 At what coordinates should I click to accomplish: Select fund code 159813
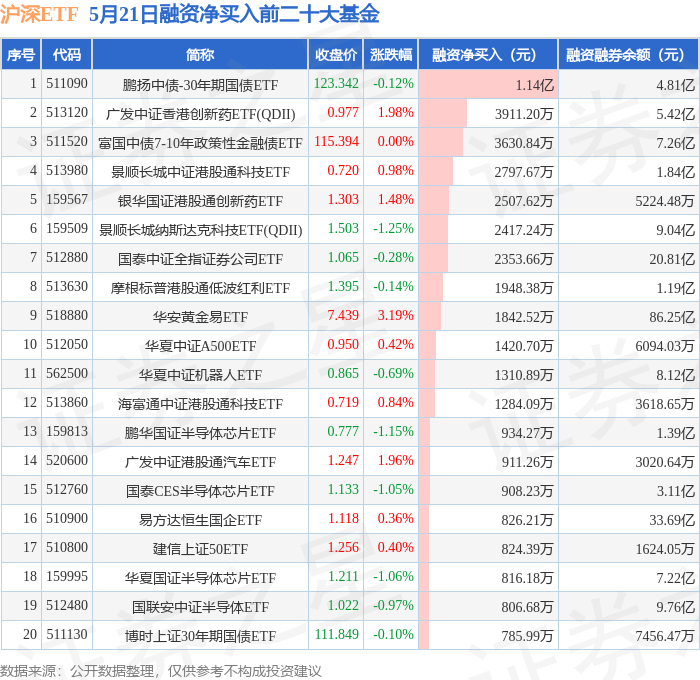point(67,432)
